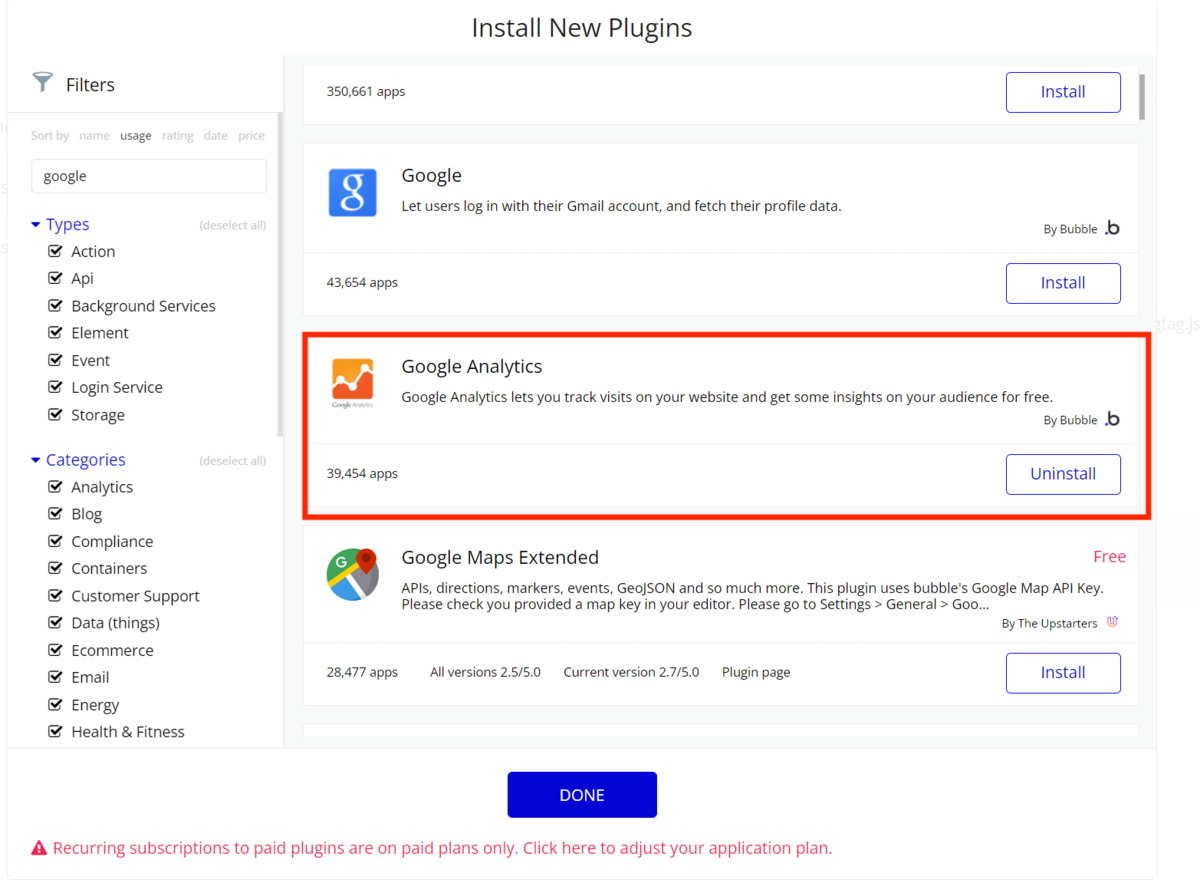Install the Google Maps Extended plugin
The width and height of the screenshot is (1200, 883).
pos(1063,673)
